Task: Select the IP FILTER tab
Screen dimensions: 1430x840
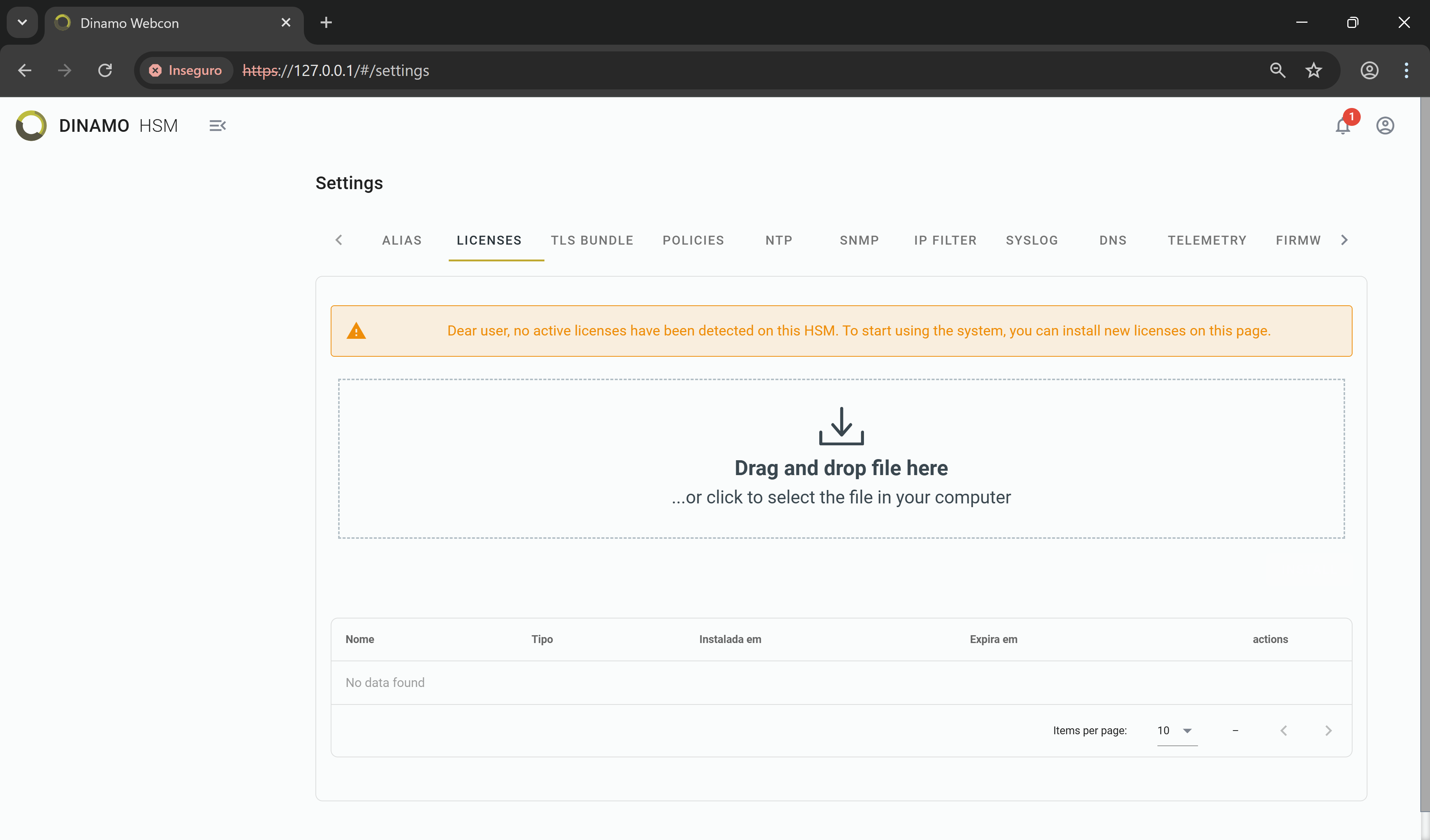Action: coord(945,240)
